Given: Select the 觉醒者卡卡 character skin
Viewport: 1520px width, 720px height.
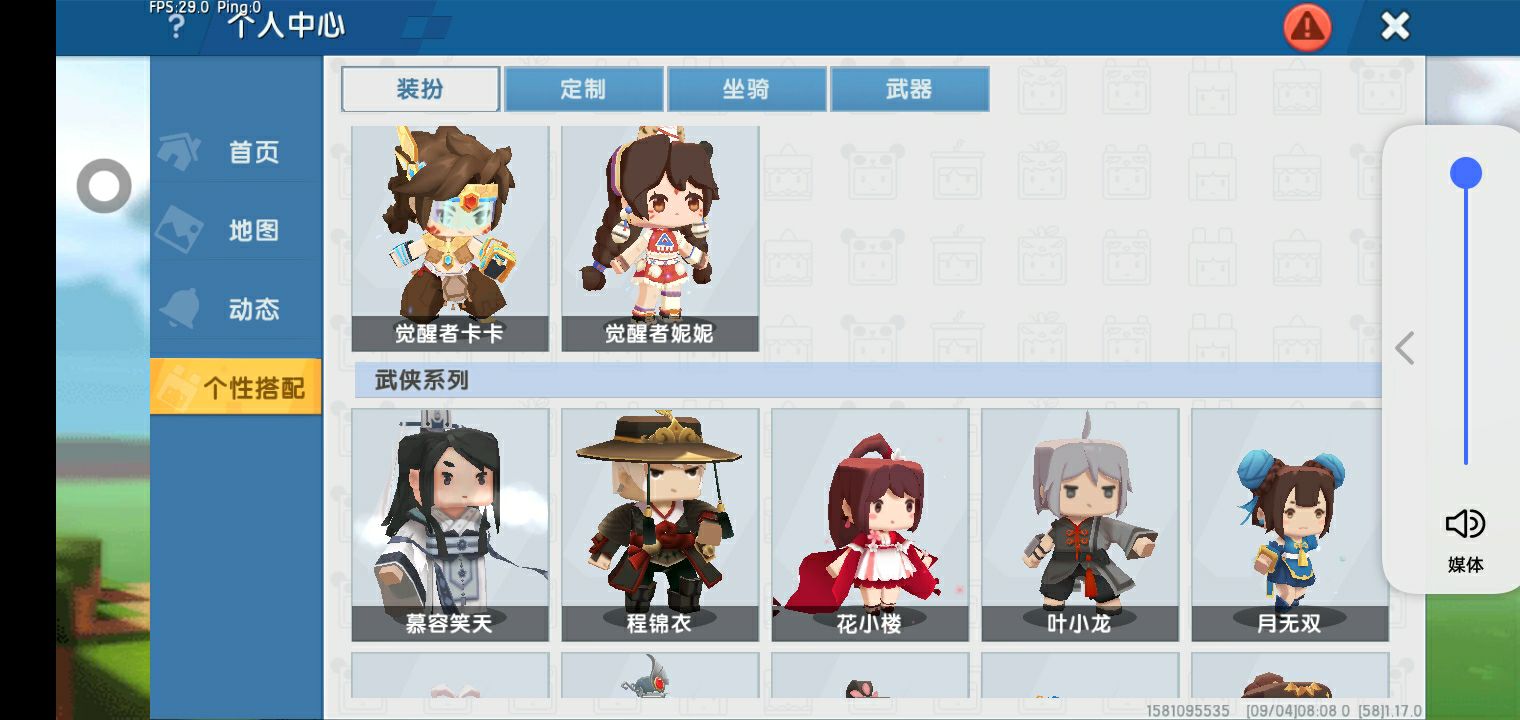Looking at the screenshot, I should click(x=450, y=238).
